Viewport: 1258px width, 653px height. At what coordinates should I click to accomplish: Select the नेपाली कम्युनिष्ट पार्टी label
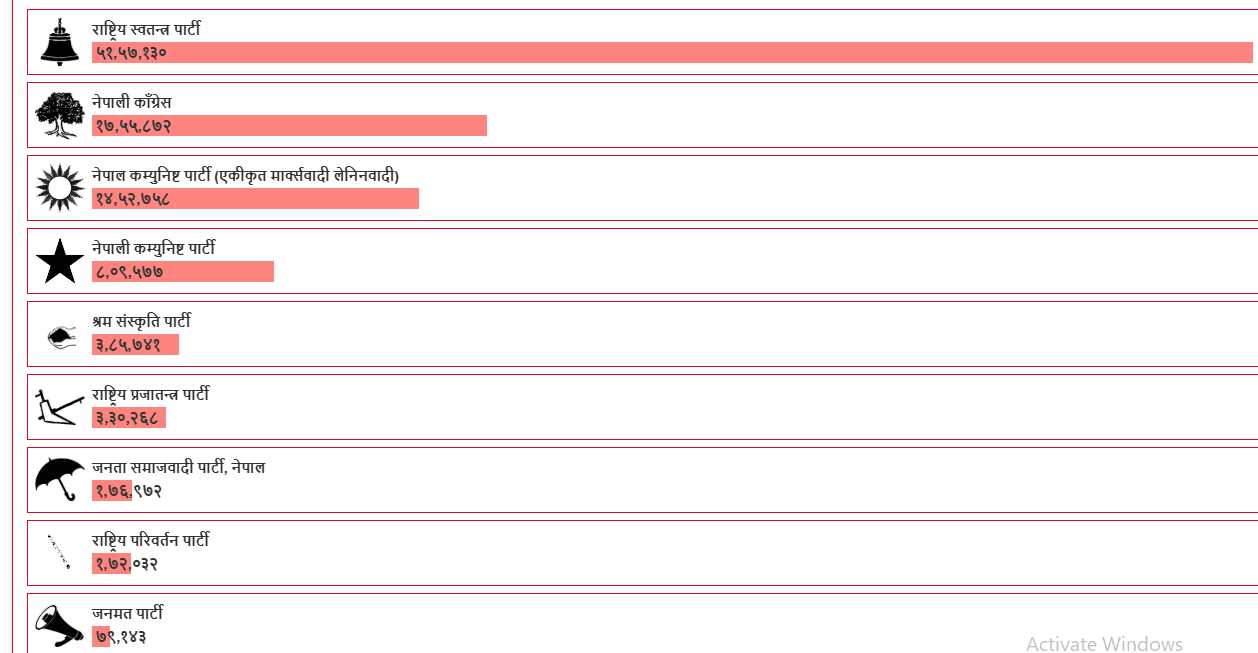tap(154, 249)
